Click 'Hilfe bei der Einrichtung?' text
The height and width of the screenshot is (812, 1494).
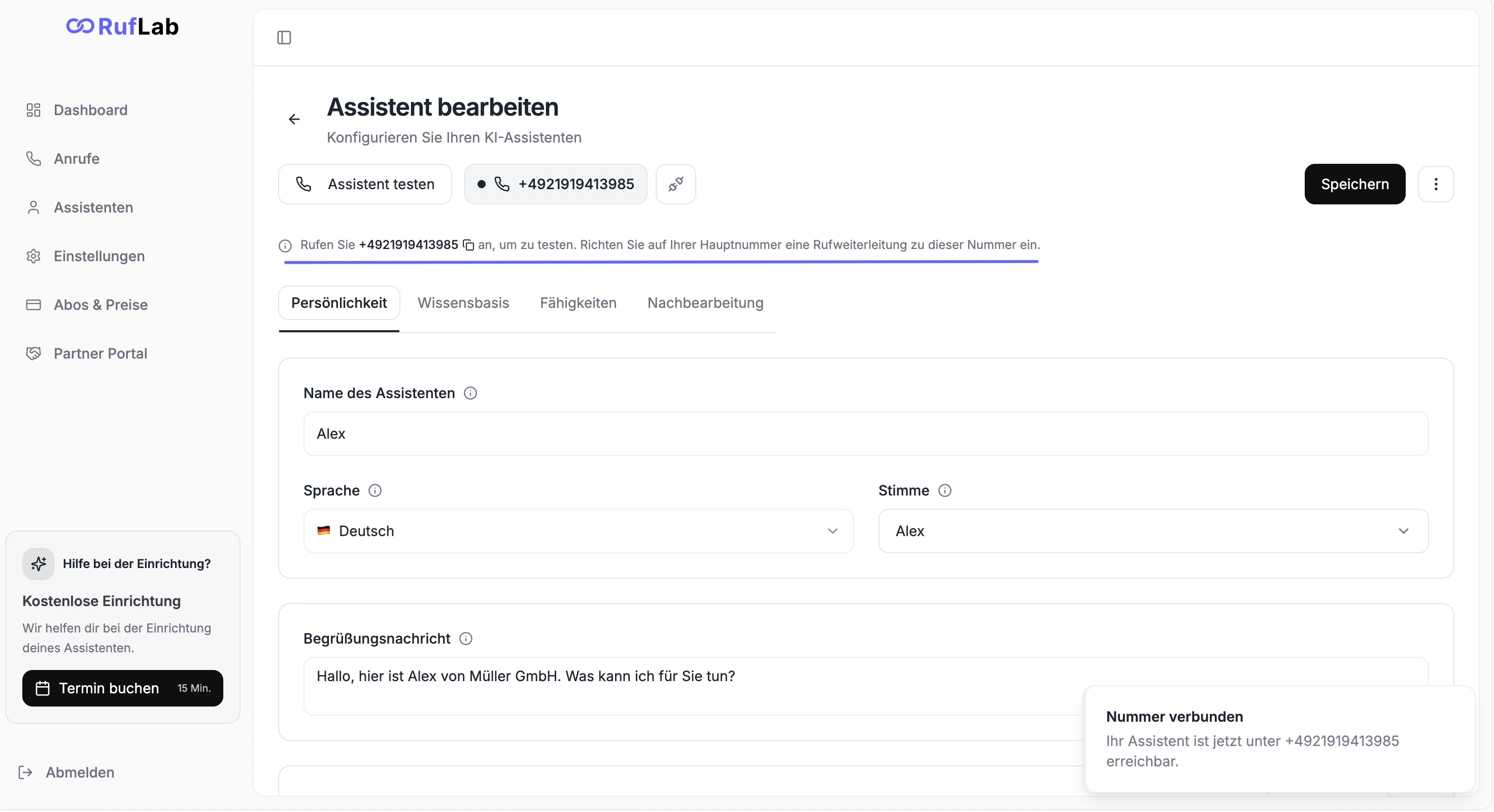pyautogui.click(x=137, y=564)
